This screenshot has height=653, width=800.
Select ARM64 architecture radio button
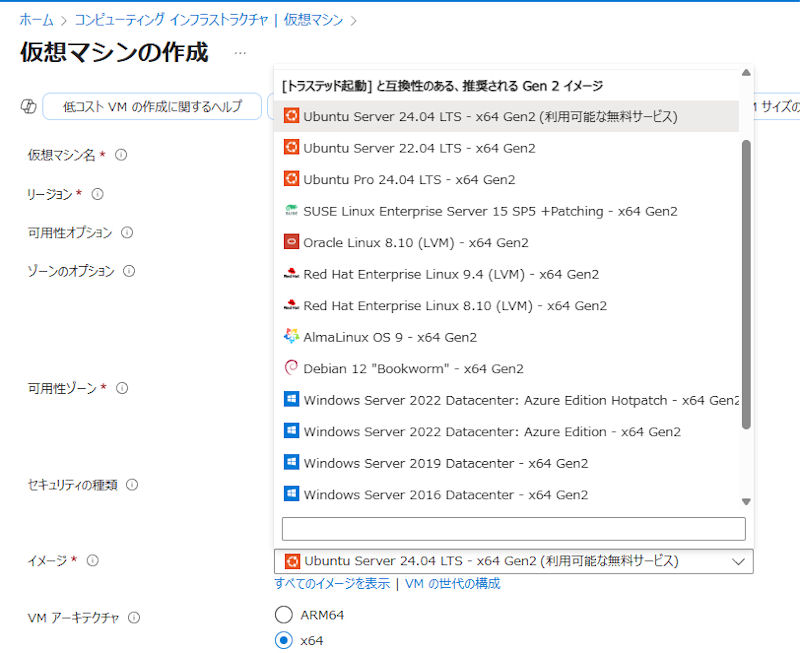pyautogui.click(x=284, y=615)
